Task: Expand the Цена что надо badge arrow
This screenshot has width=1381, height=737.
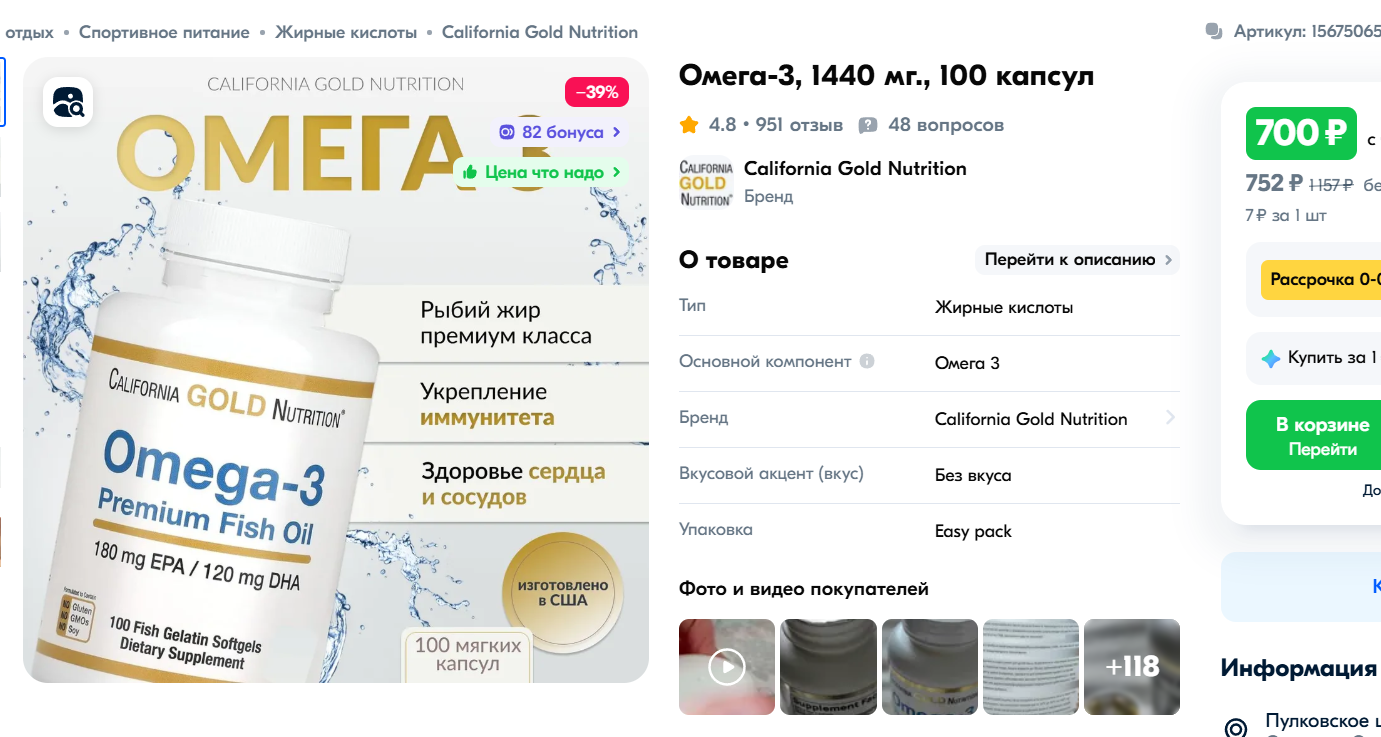Action: click(x=616, y=172)
